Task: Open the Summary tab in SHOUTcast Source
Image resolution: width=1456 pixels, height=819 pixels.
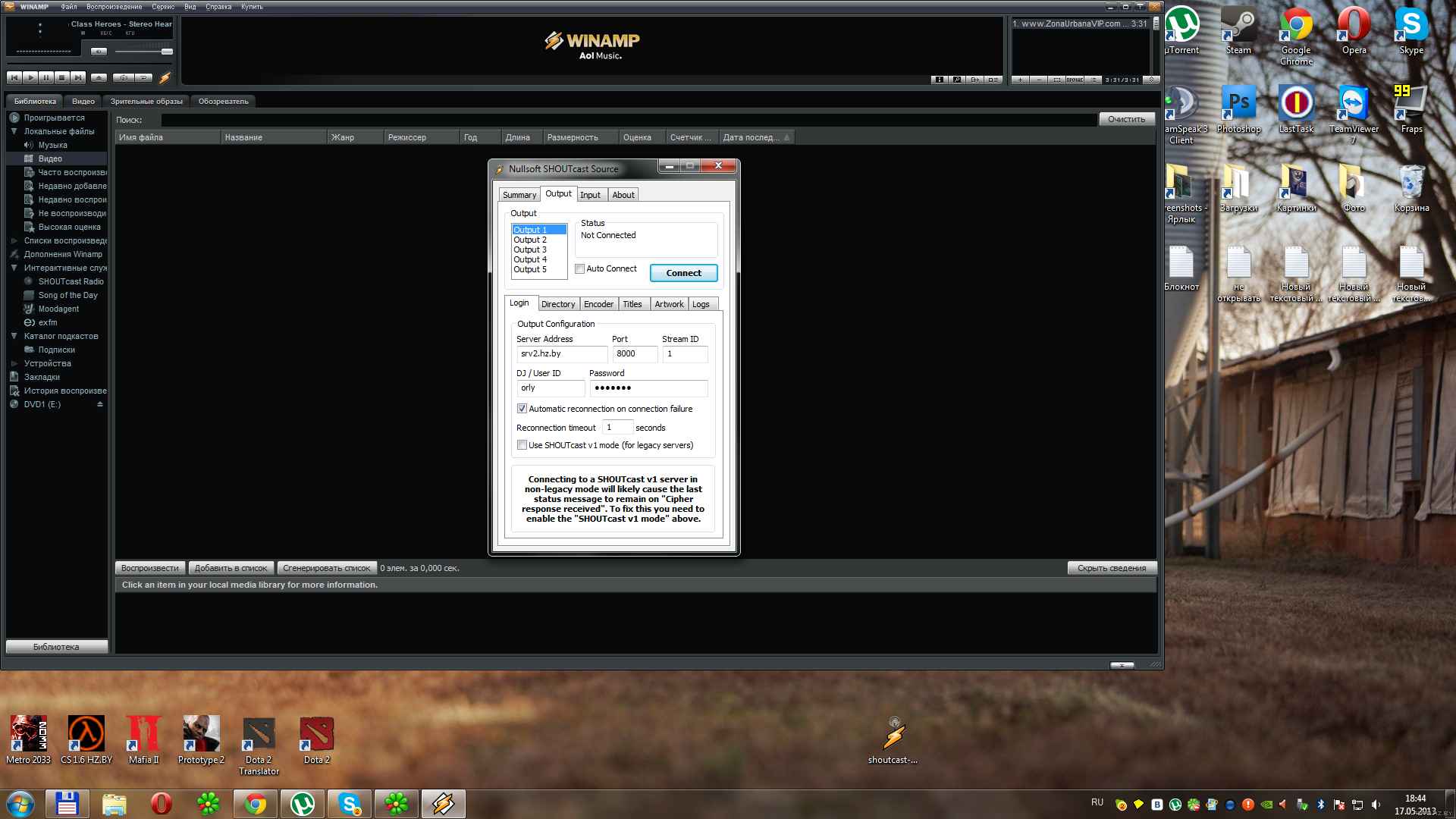Action: [x=519, y=195]
